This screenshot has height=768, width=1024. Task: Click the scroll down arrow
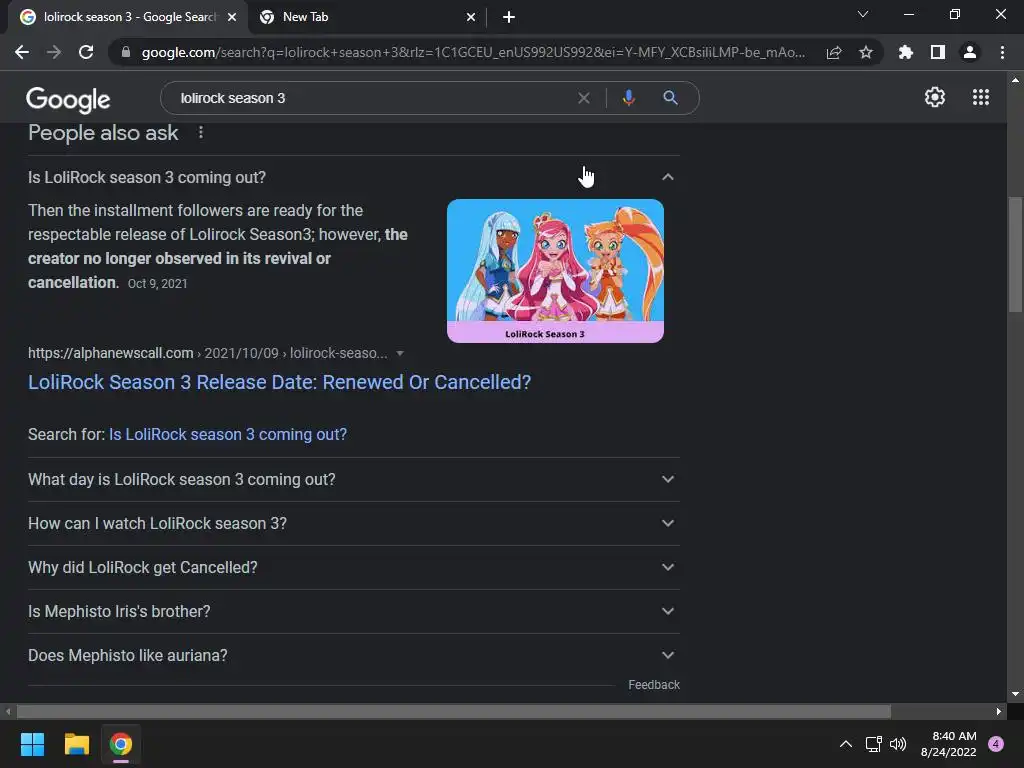(1015, 694)
